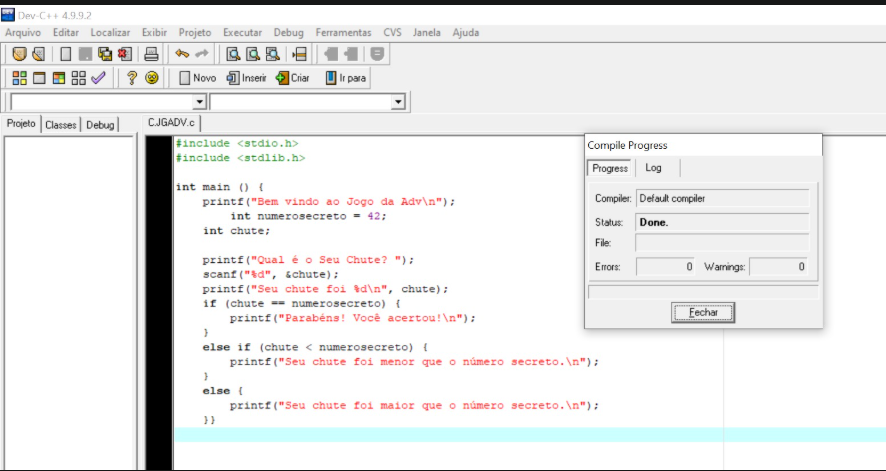The height and width of the screenshot is (471, 886).
Task: Click the Undo arrow icon
Action: (x=182, y=54)
